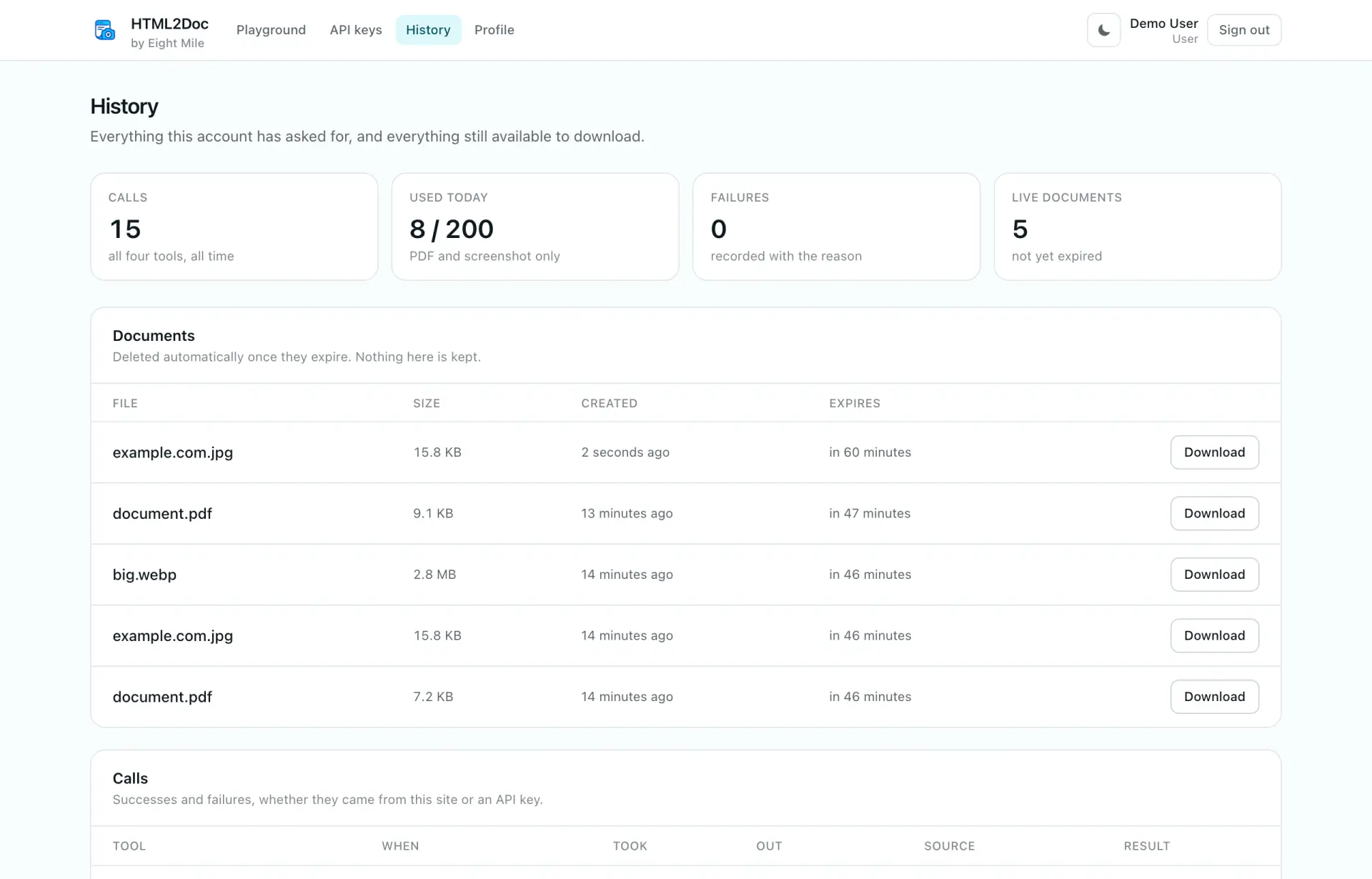Click the Live Documents value 5
This screenshot has height=879, width=1372.
tap(1020, 229)
